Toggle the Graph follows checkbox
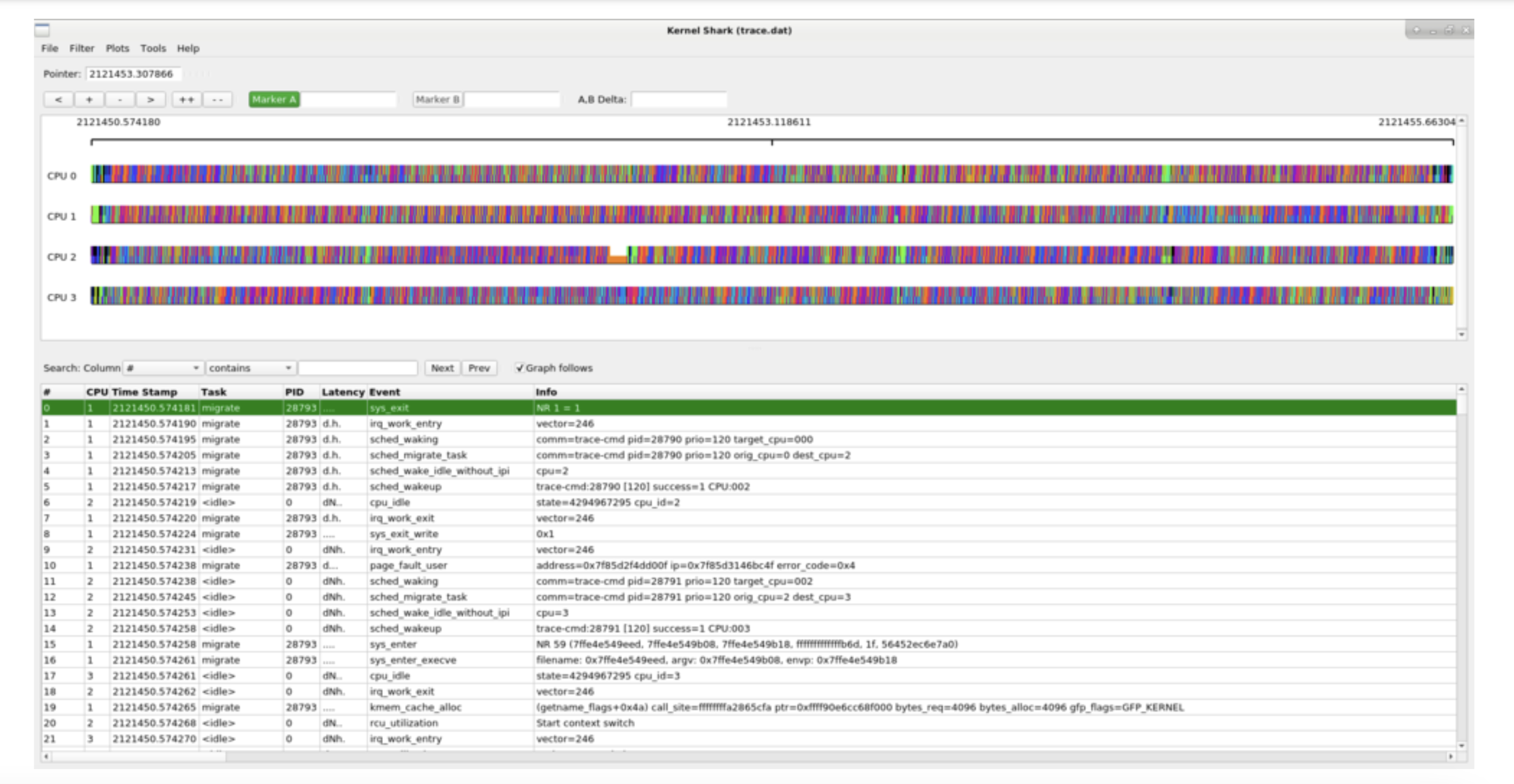Screen dimensions: 1514x784 tap(519, 368)
